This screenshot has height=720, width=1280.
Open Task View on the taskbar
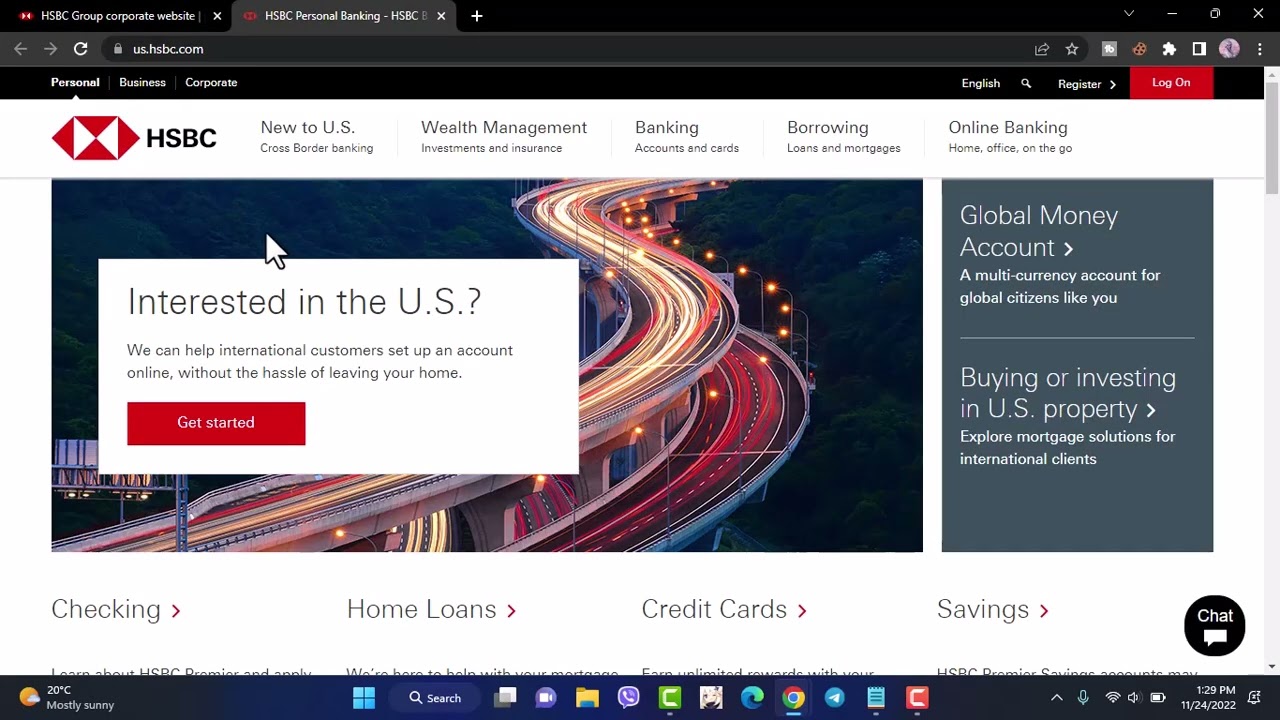coord(506,698)
